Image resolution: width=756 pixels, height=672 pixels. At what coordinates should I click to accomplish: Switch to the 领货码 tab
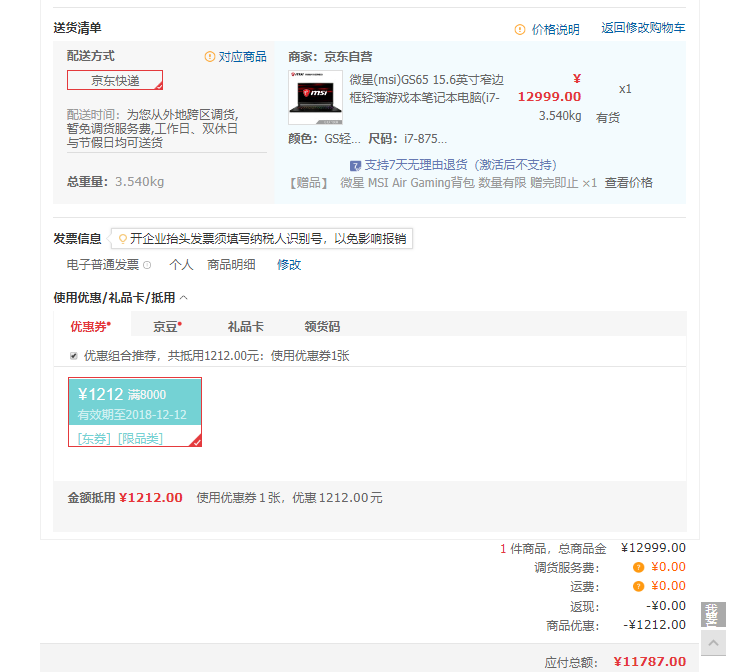pyautogui.click(x=322, y=326)
